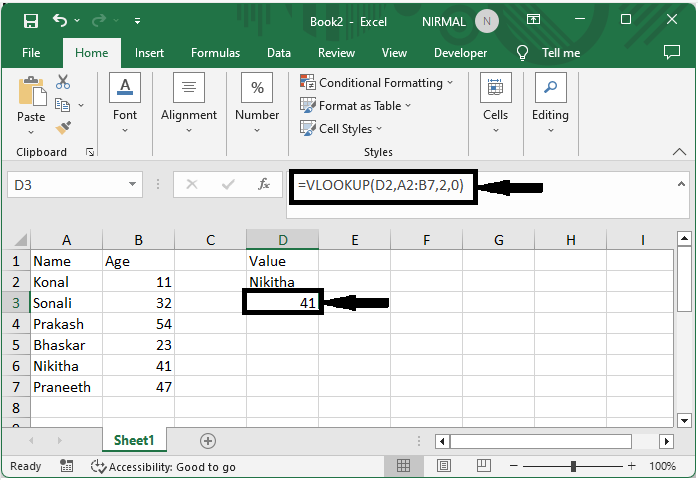
Task: Expand the Paste options arrow
Action: [31, 132]
